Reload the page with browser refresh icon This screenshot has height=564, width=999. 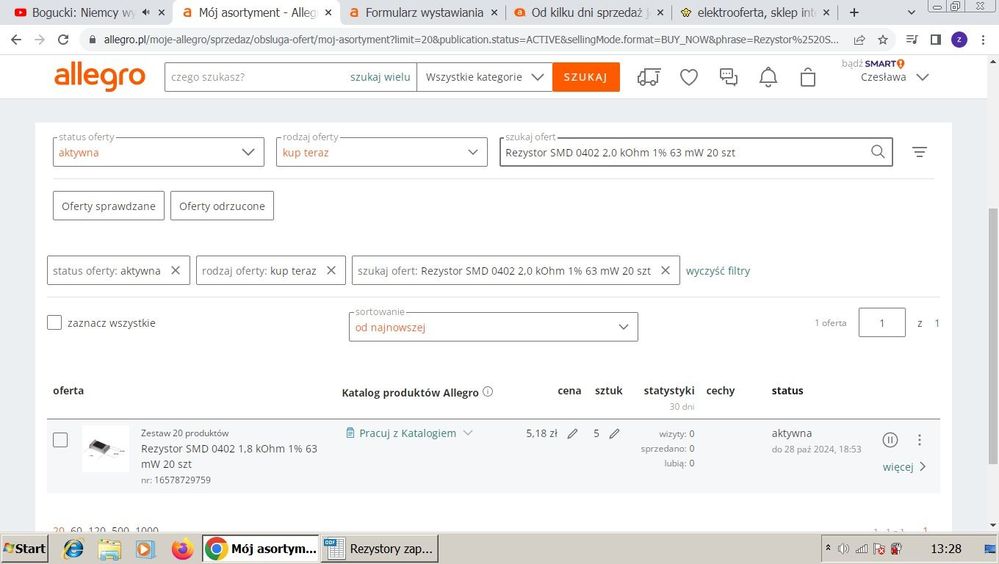63,40
